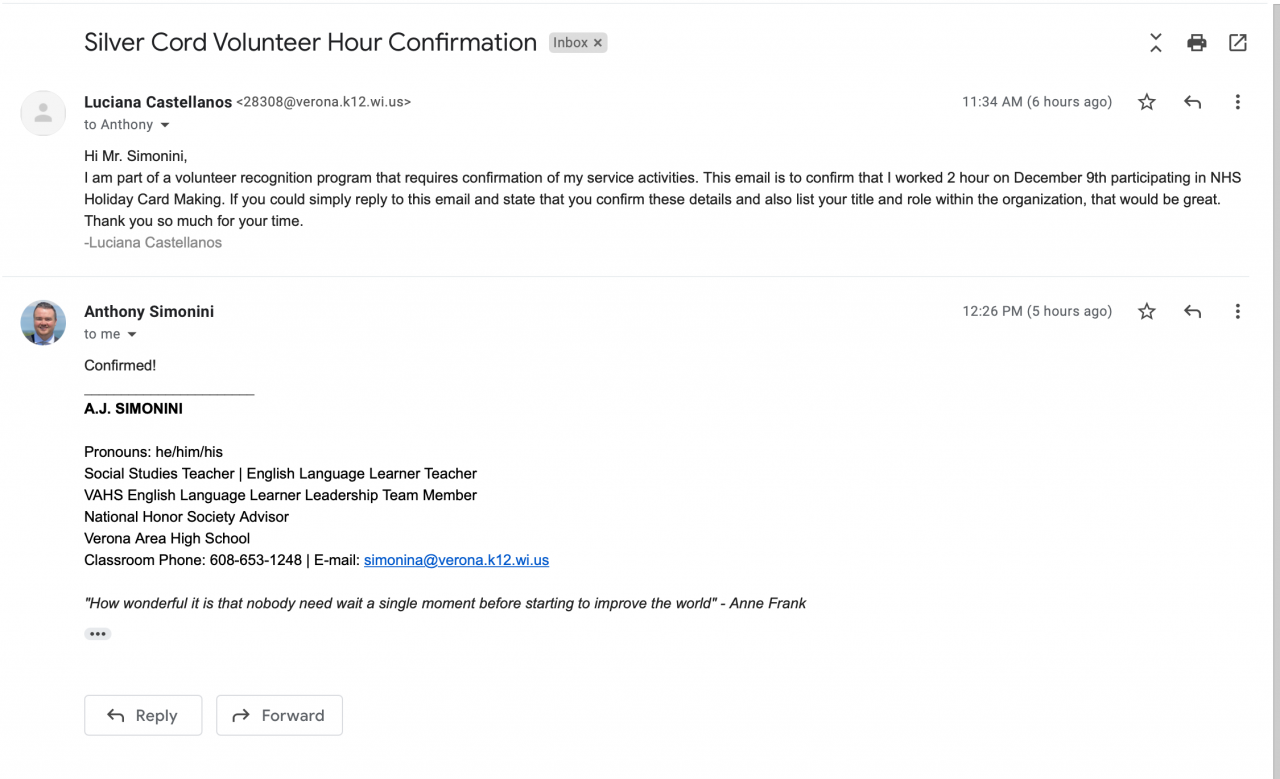This screenshot has height=779, width=1280.
Task: Star Anthony Simonini's reply message
Action: tap(1147, 312)
